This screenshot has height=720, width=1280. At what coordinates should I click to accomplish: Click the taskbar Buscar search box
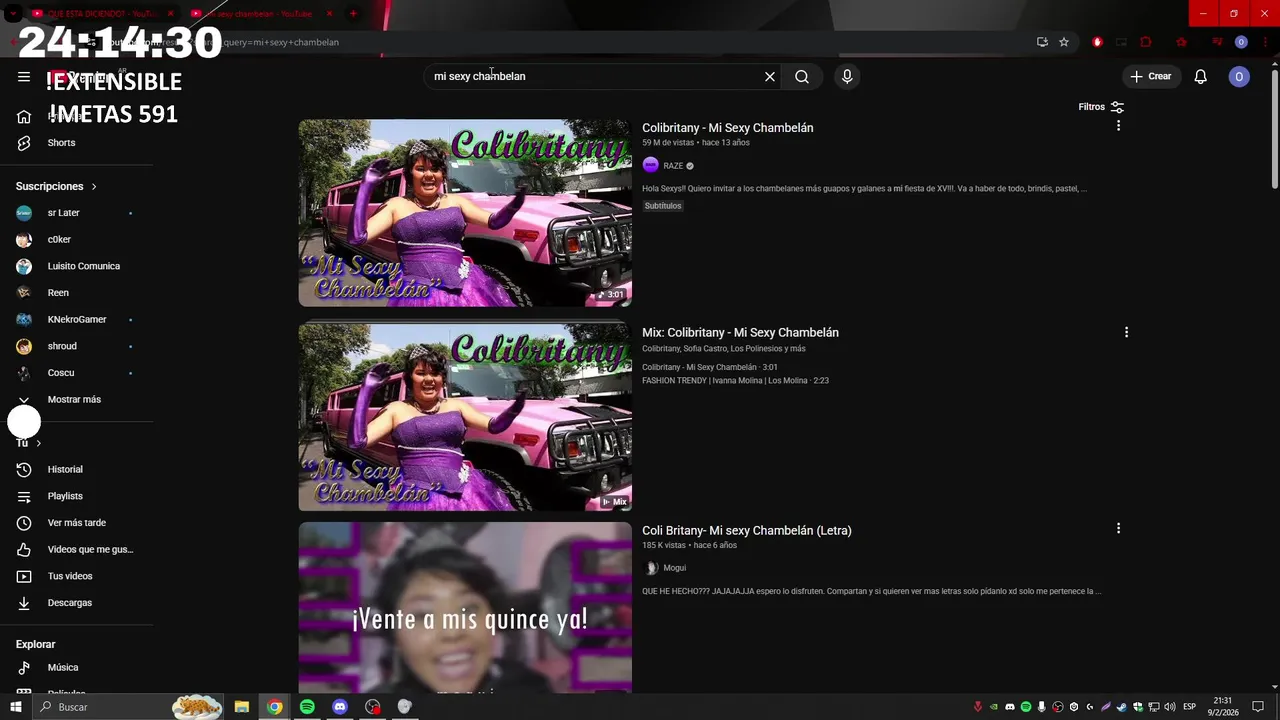click(130, 707)
